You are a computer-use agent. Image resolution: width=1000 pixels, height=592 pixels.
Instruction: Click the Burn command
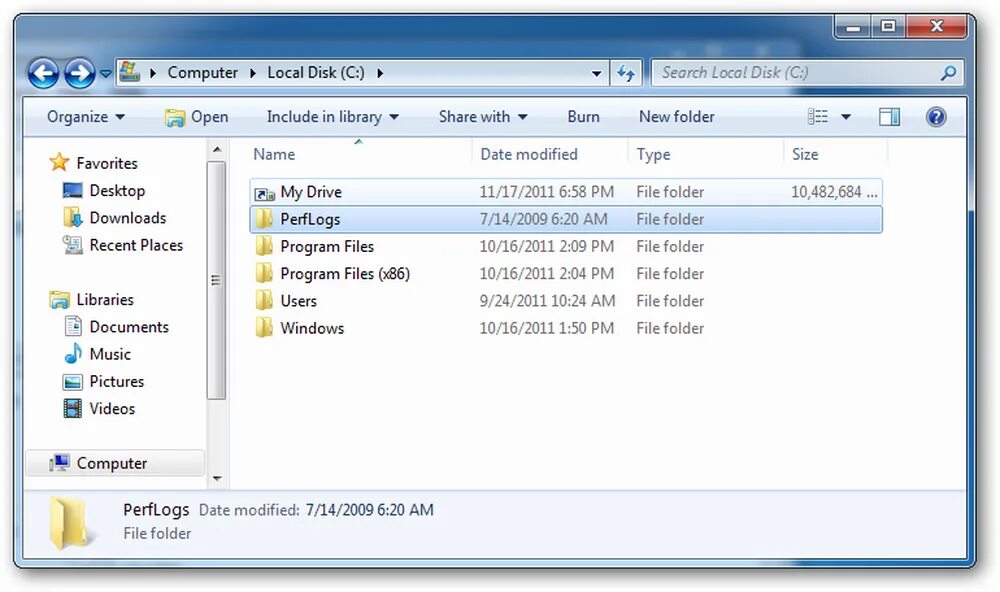(x=583, y=116)
